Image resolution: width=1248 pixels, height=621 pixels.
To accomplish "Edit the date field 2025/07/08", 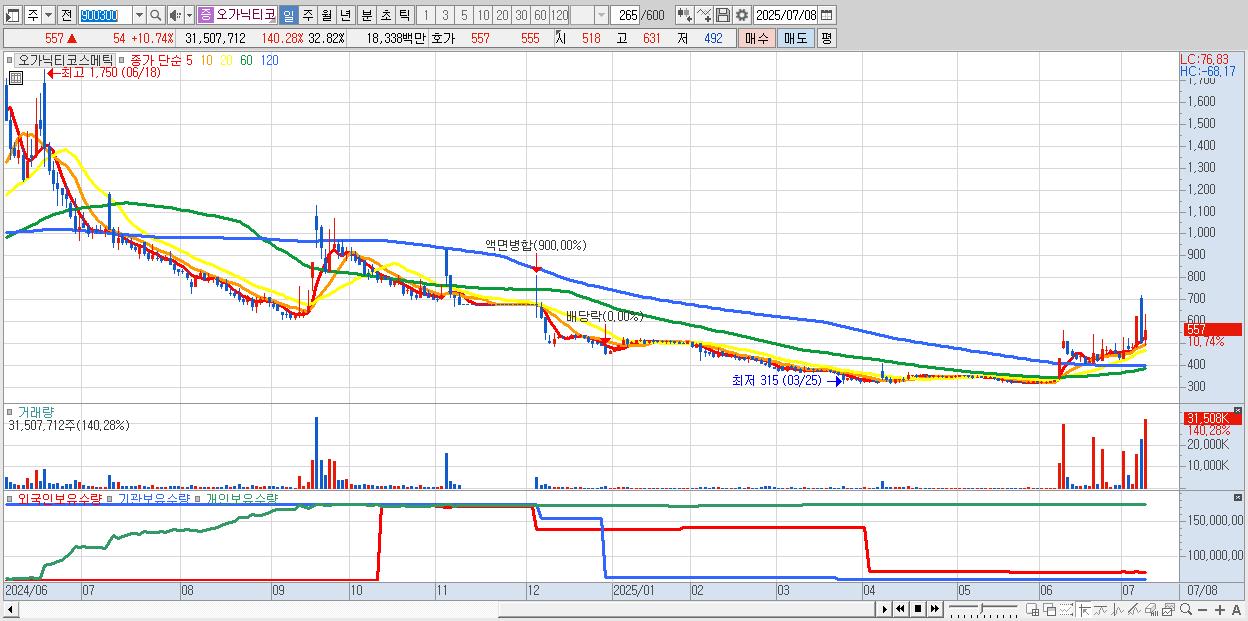I will point(786,15).
